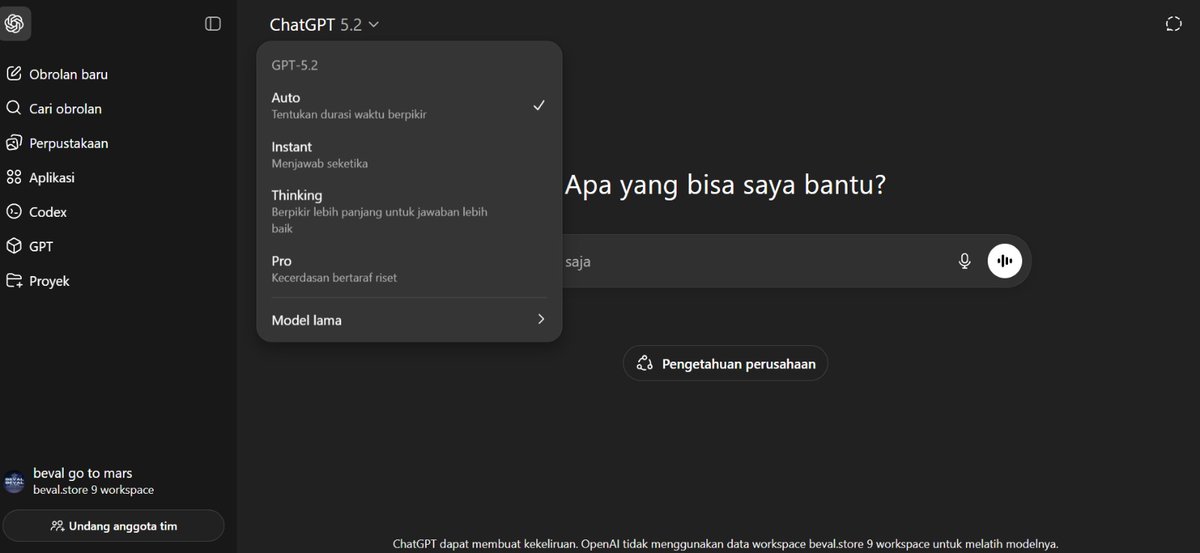1200x553 pixels.
Task: Select the Pro model option
Action: coord(409,268)
